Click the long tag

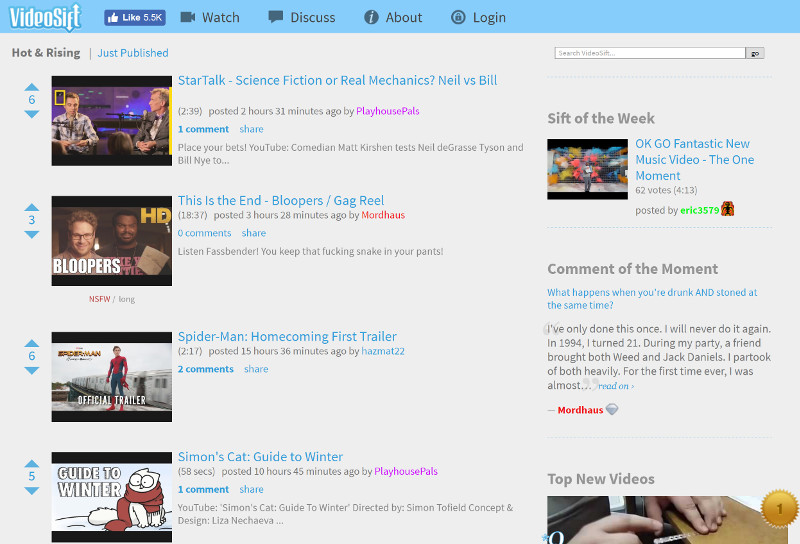[127, 299]
